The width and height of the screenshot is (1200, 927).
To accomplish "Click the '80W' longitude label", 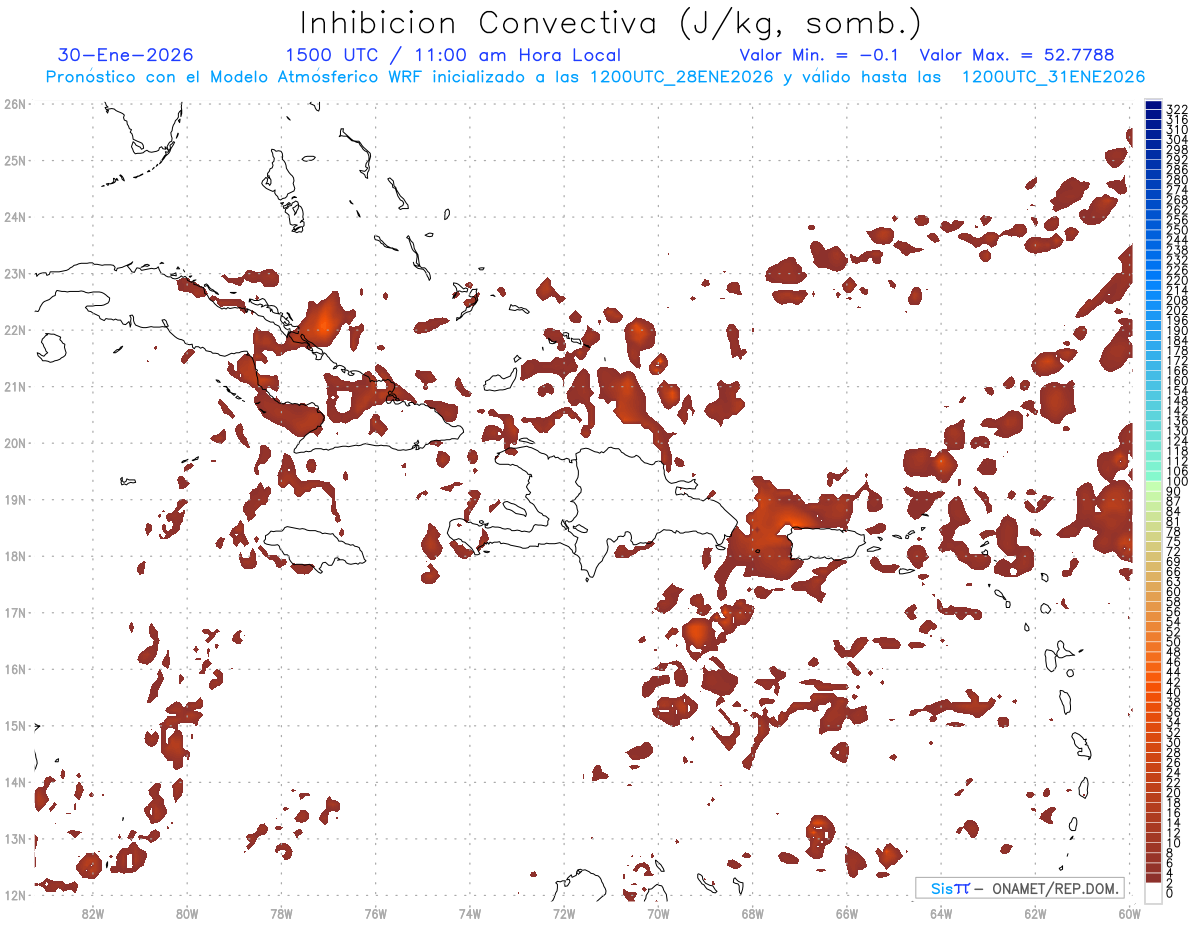I will (x=187, y=913).
